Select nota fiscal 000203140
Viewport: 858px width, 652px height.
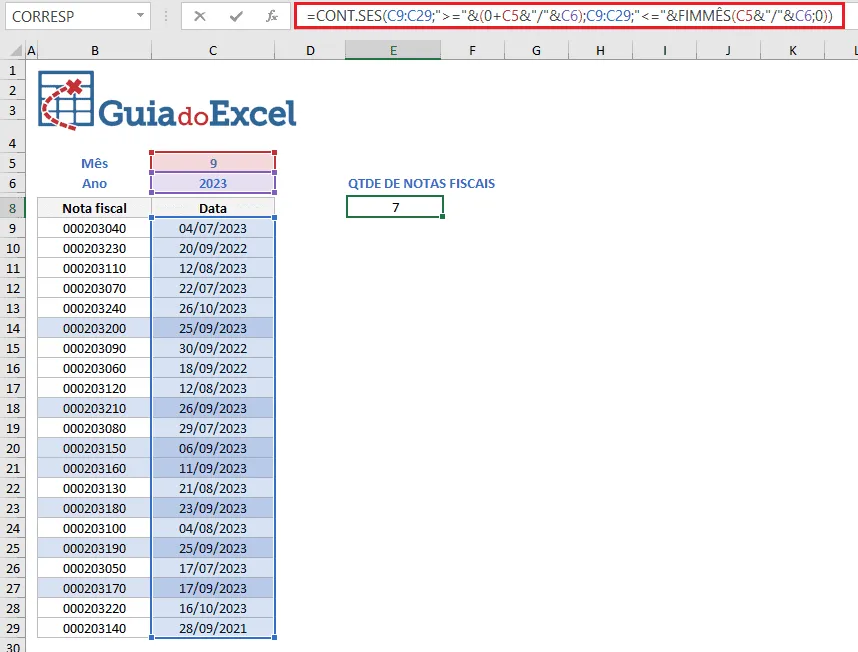coord(95,628)
